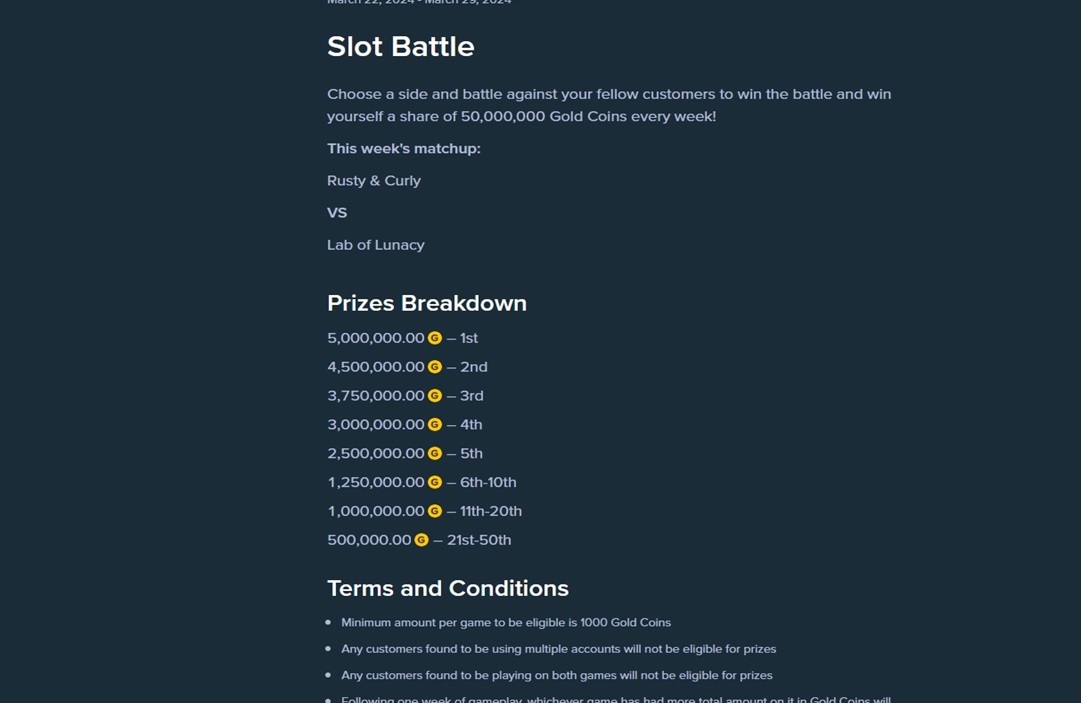Click the gold coin icon on 6th-10th row
The image size is (1081, 703).
(434, 482)
